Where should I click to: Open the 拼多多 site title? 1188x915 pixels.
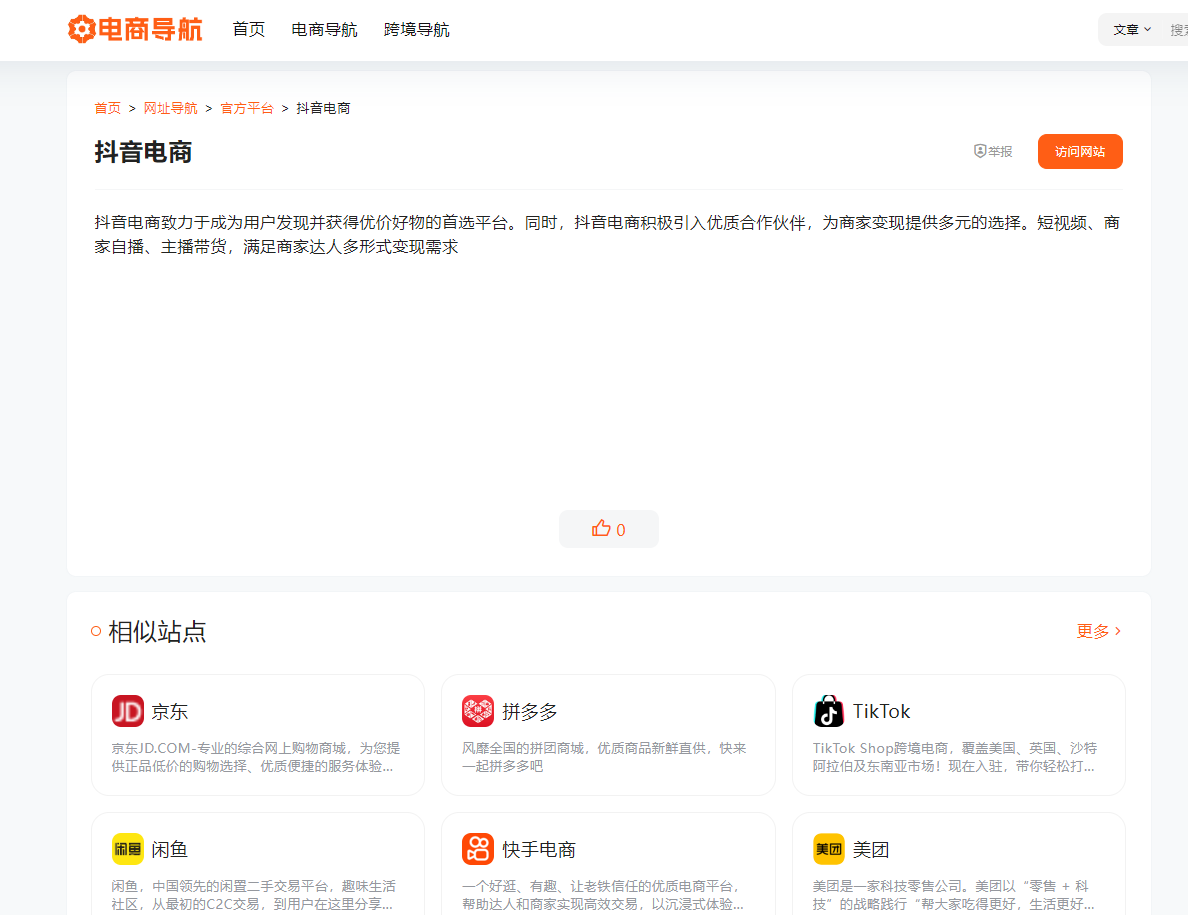[530, 712]
